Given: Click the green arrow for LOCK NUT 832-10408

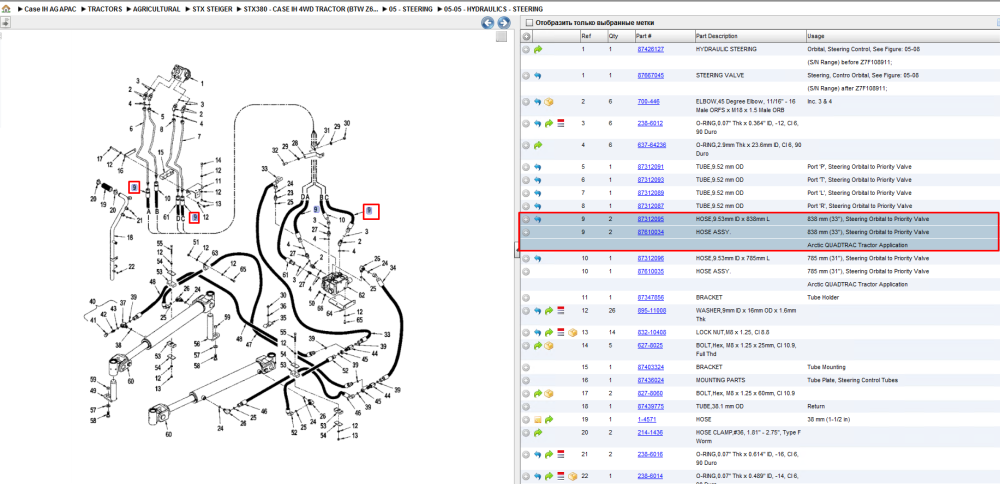Looking at the screenshot, I should [x=548, y=332].
